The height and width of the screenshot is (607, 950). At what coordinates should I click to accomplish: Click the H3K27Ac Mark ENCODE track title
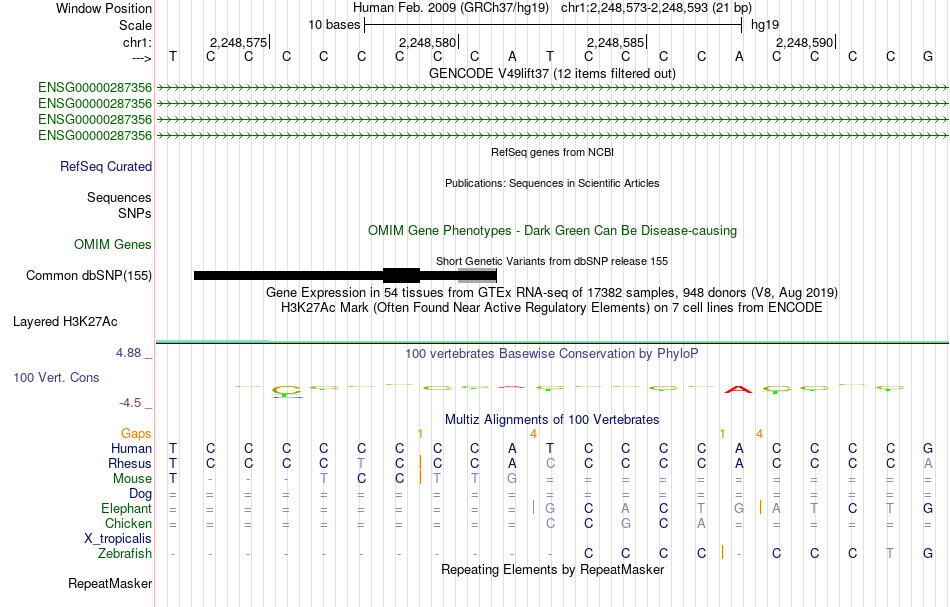(552, 308)
